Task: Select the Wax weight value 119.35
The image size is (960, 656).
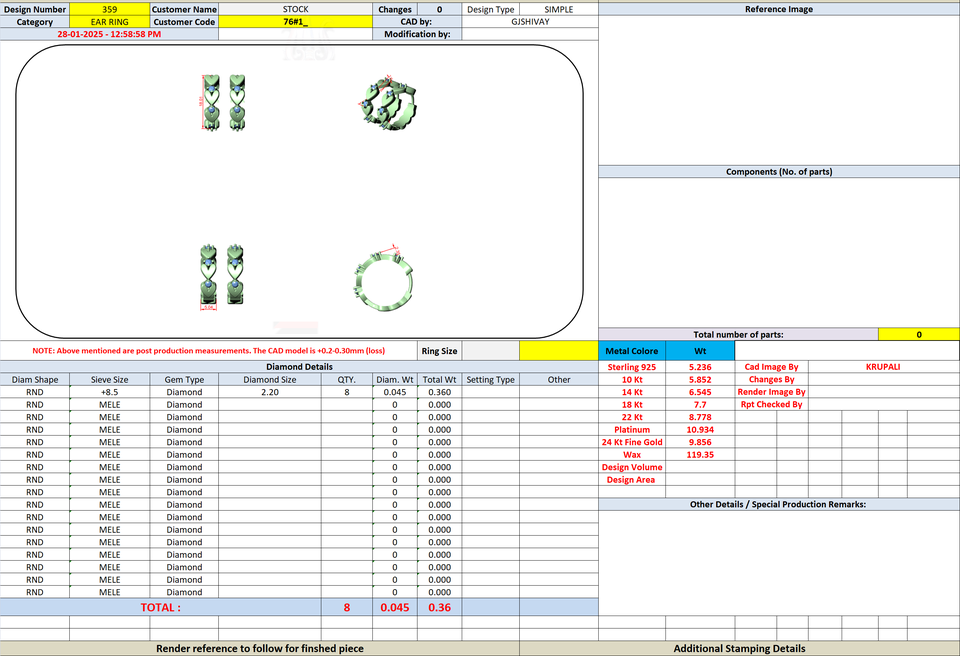Action: [x=700, y=454]
